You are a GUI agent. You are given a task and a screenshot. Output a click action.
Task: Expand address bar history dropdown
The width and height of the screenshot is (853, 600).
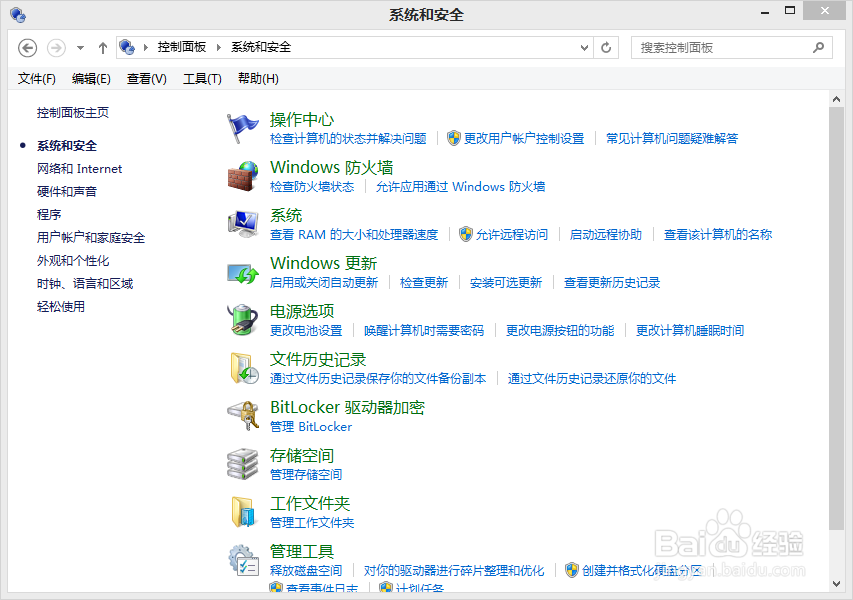pos(585,48)
